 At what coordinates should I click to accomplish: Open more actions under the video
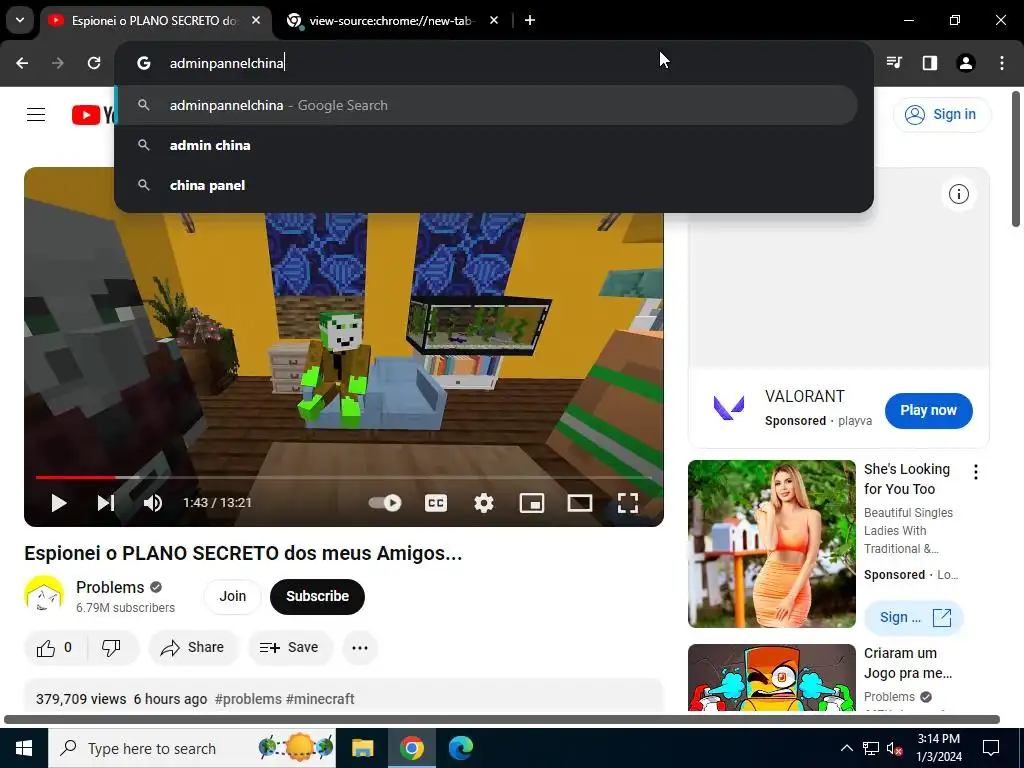pyautogui.click(x=360, y=648)
